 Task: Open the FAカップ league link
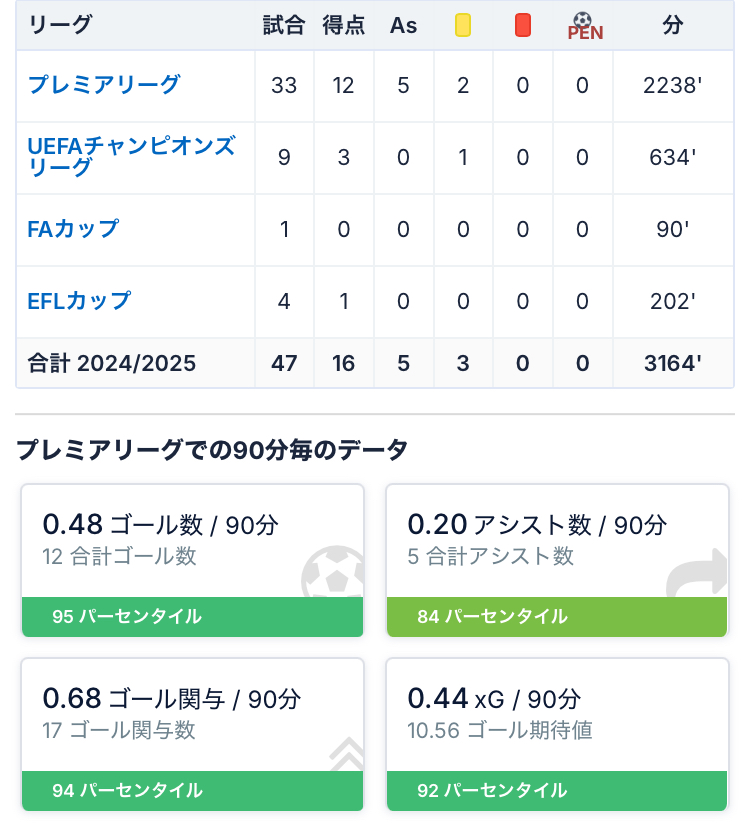[73, 229]
